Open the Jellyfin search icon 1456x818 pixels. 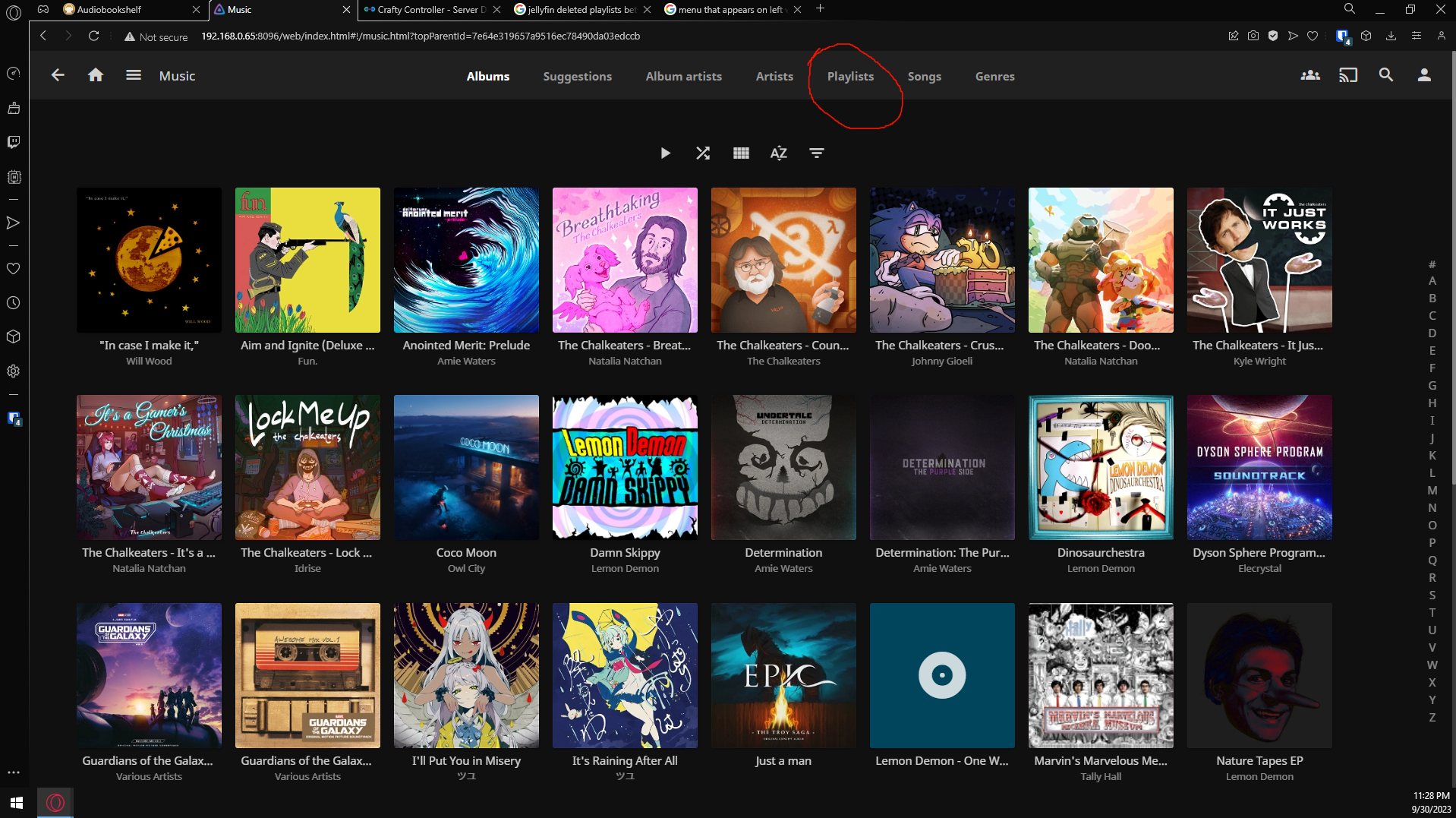tap(1385, 75)
